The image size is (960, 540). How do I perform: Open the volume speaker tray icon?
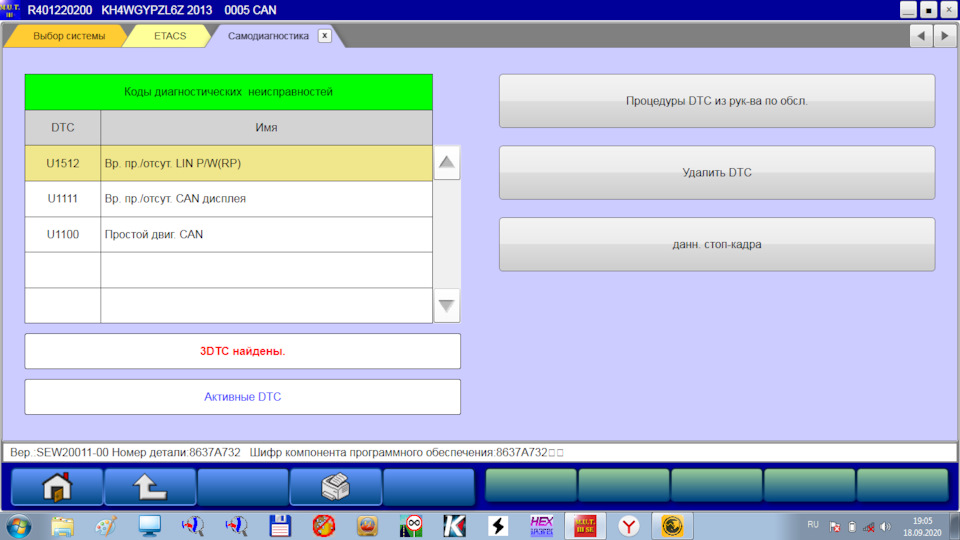click(x=885, y=527)
